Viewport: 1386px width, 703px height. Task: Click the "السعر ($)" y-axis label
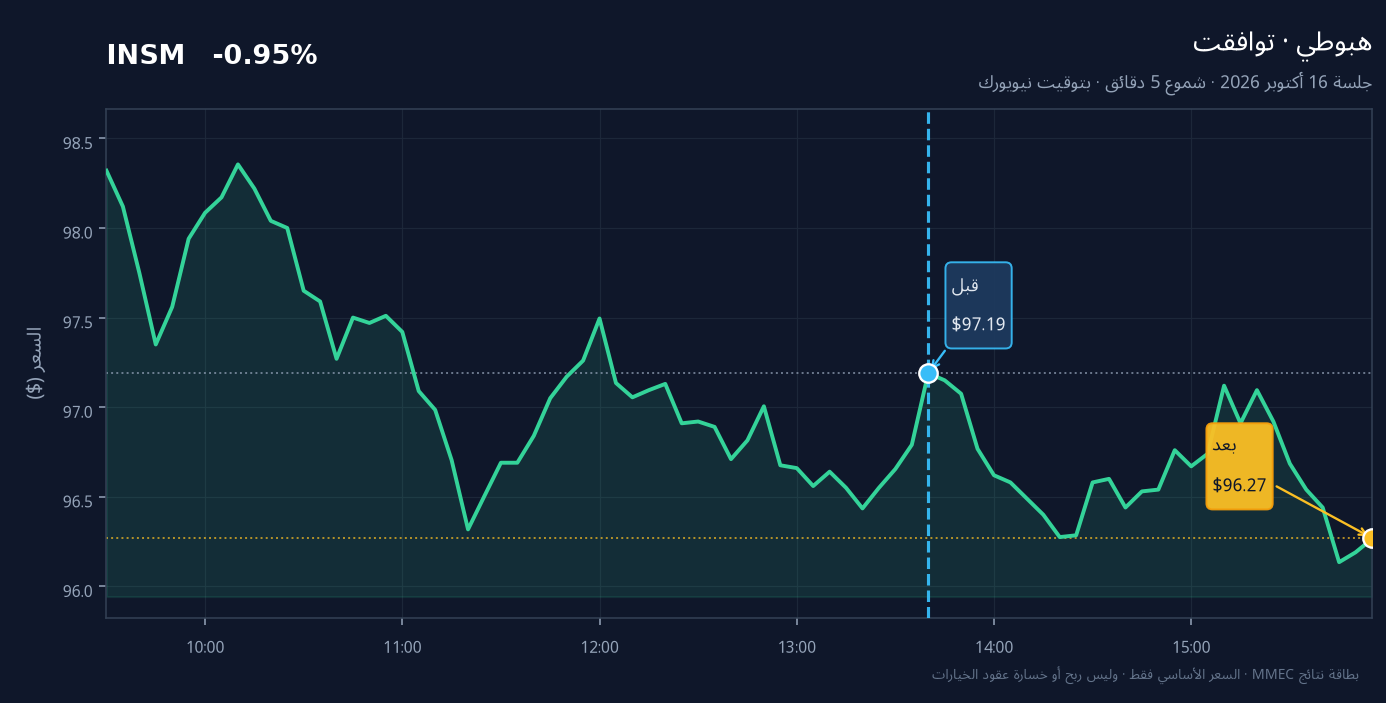tap(34, 363)
